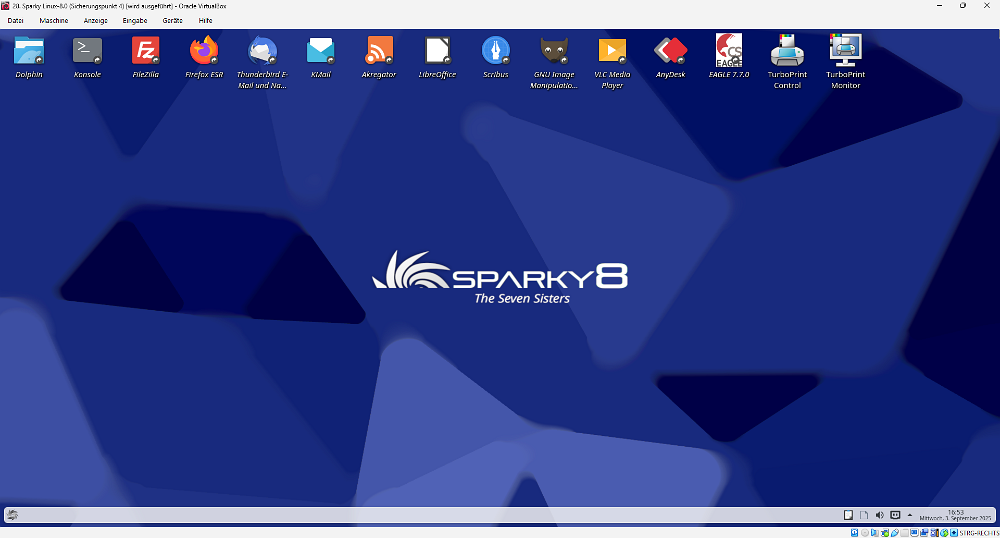
Task: Launch Firefox ESR browser
Action: [x=204, y=51]
